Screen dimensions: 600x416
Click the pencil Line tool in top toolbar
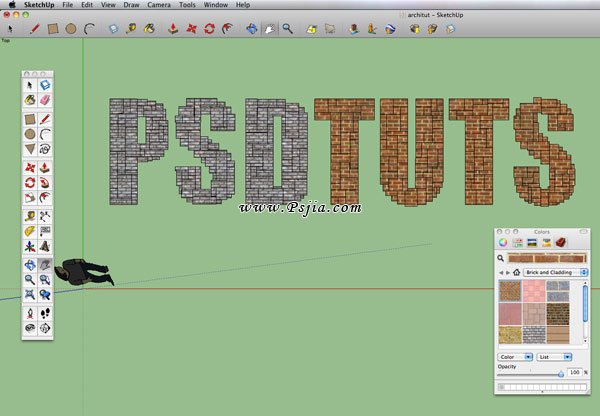coord(34,29)
